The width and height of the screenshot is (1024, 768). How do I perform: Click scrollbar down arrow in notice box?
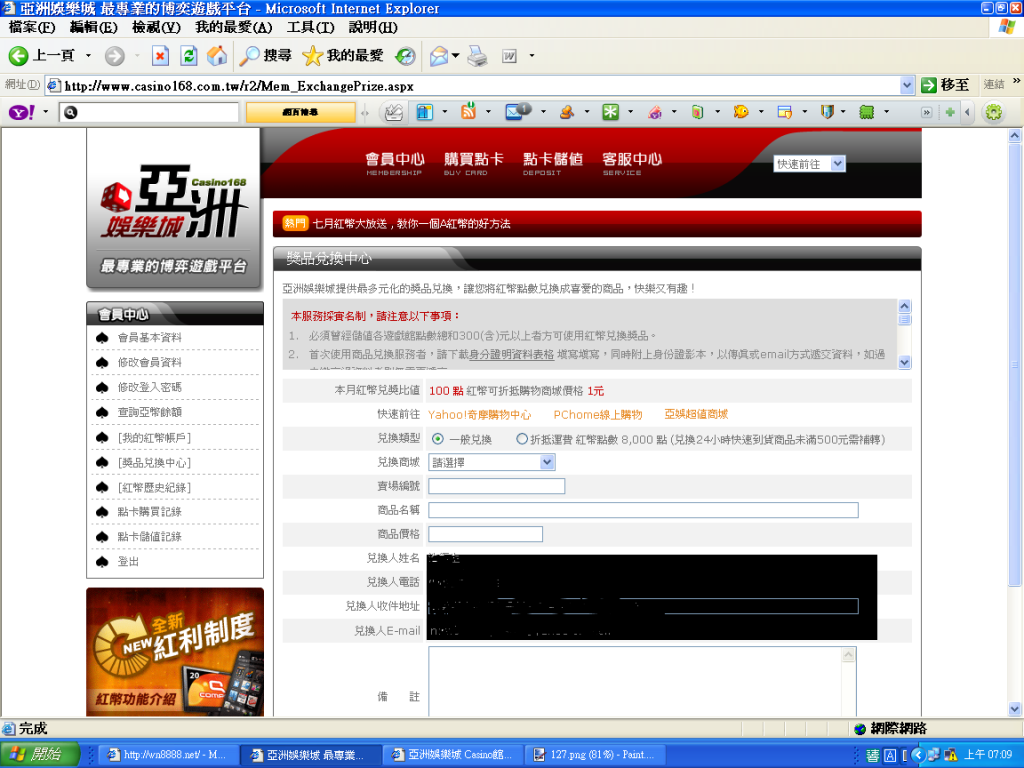point(905,362)
